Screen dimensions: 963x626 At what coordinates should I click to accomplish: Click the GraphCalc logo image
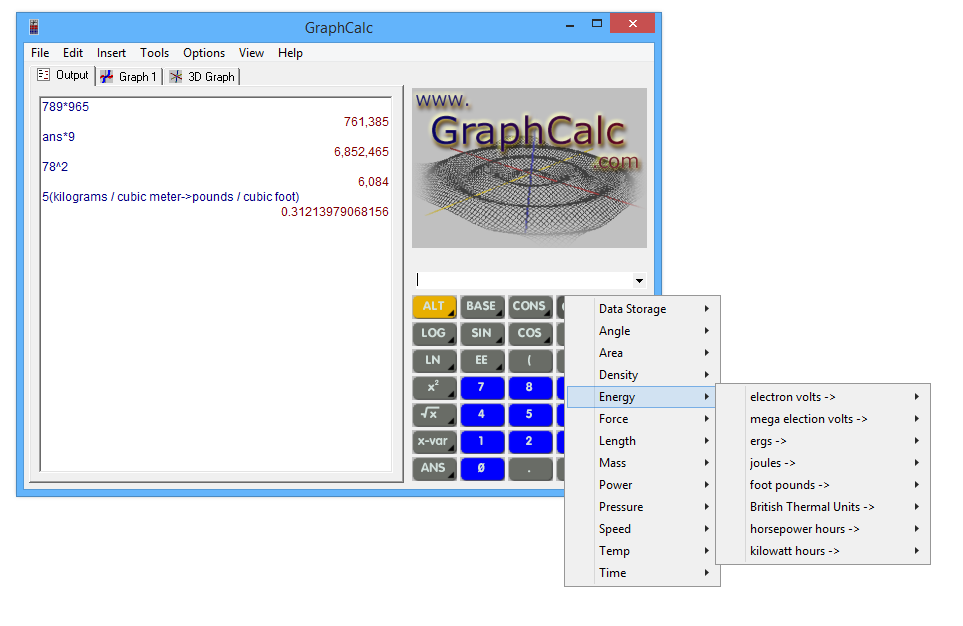coord(529,168)
